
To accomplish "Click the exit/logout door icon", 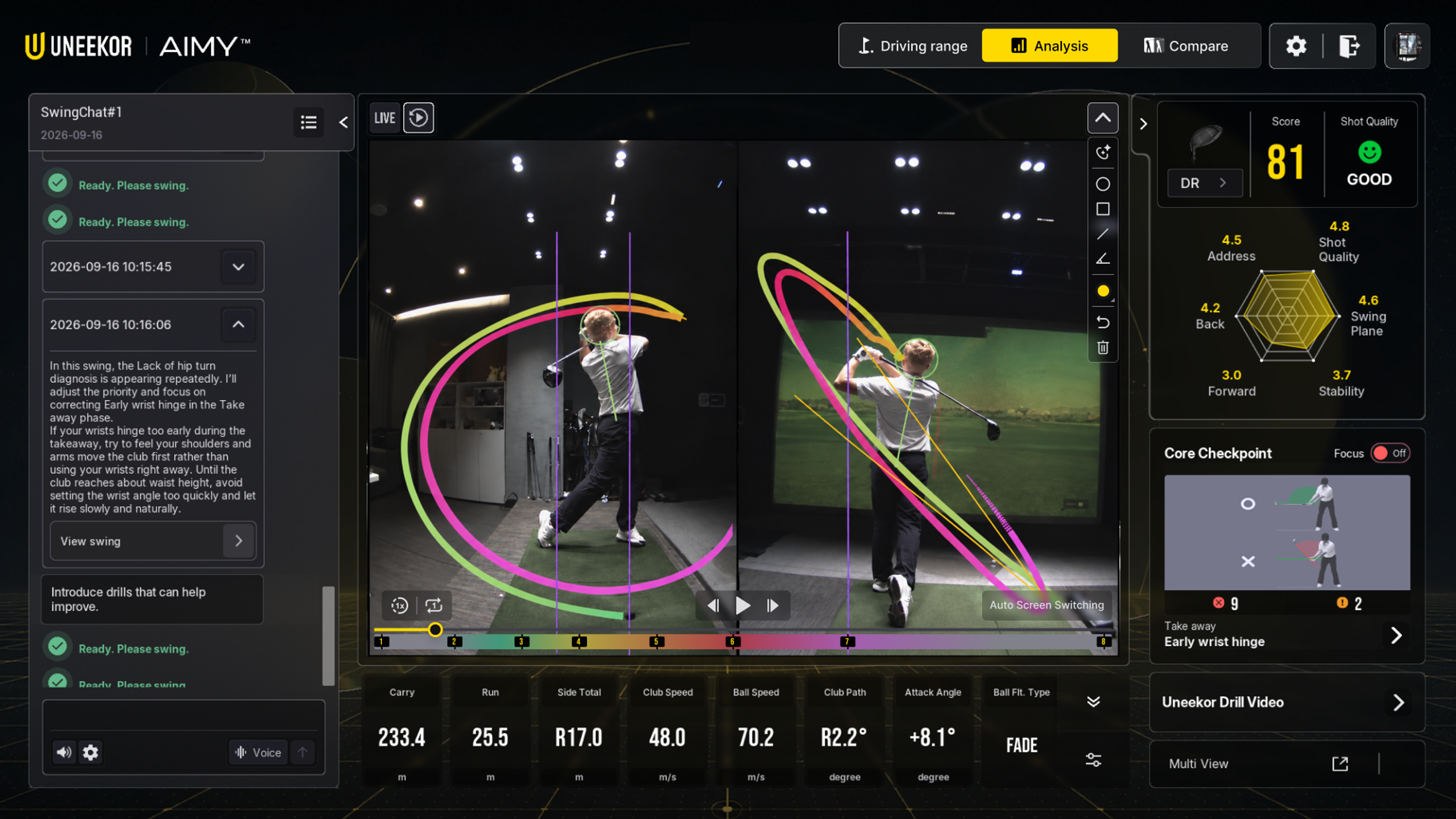I will (1349, 46).
